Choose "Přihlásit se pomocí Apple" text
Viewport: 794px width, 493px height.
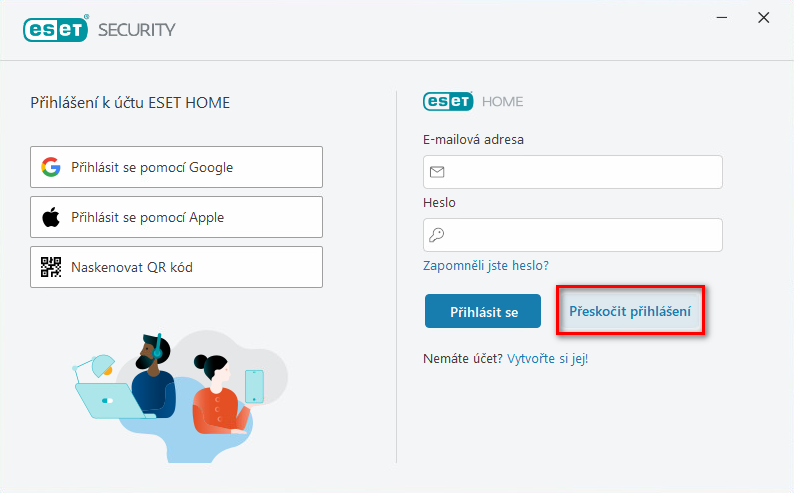click(147, 217)
